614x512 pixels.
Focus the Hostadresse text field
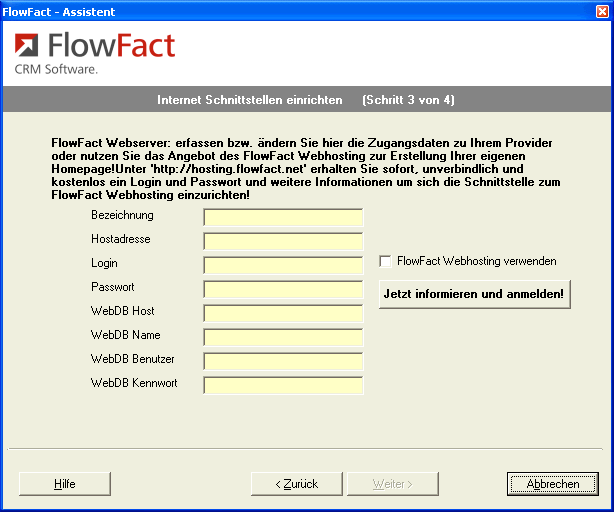(x=283, y=242)
